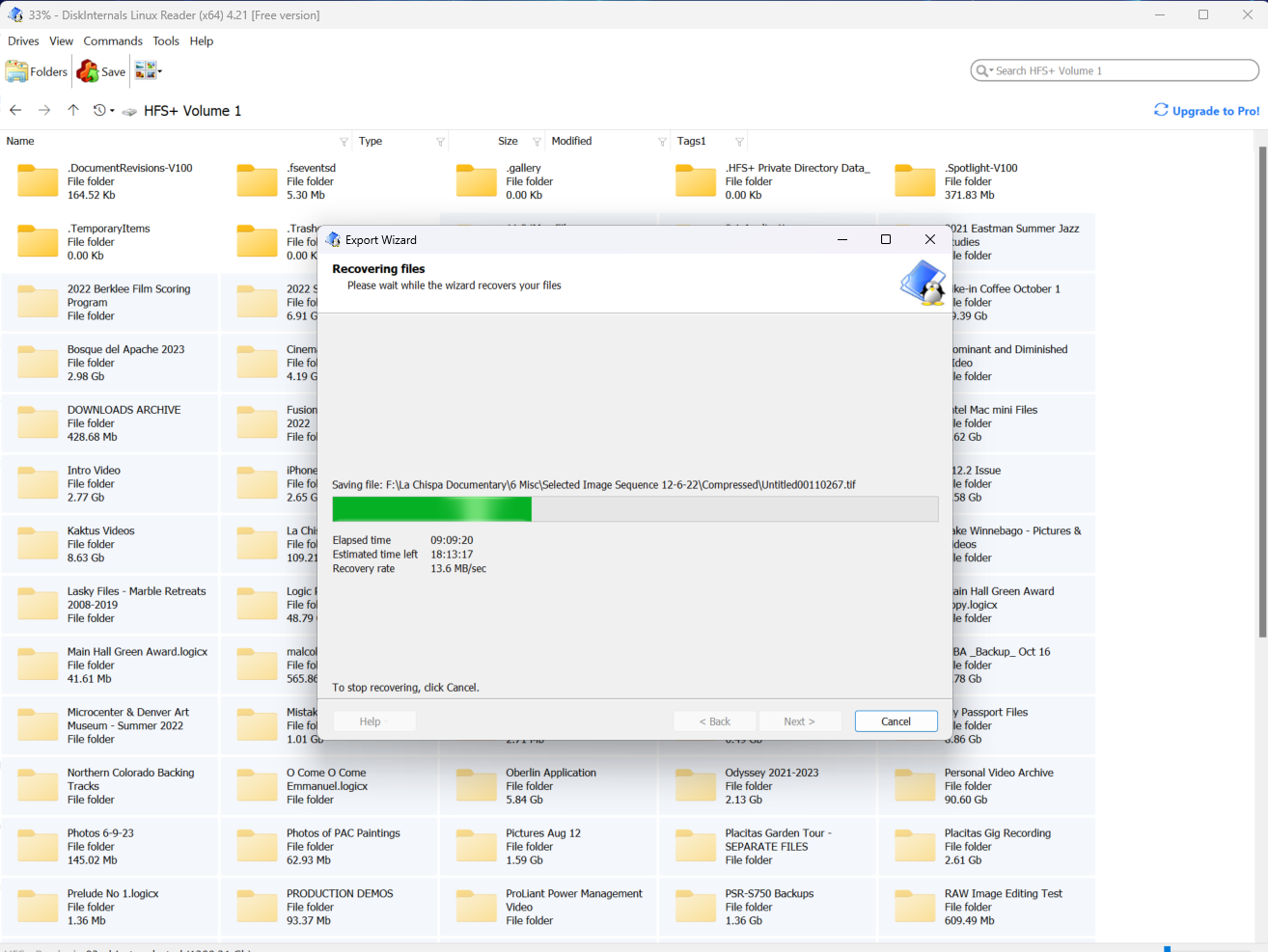Select the Prelude No 1.logicx folder
This screenshot has width=1268, height=952.
(110, 907)
